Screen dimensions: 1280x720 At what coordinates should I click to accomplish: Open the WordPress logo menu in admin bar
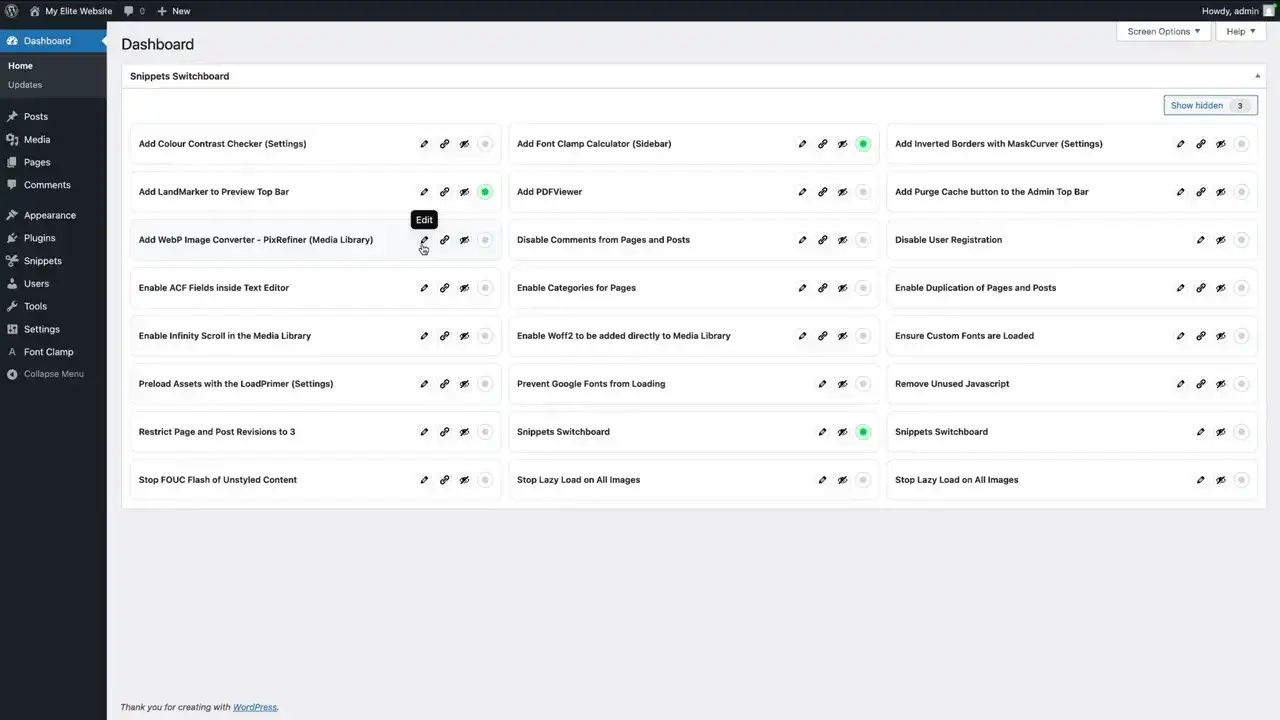click(x=12, y=11)
